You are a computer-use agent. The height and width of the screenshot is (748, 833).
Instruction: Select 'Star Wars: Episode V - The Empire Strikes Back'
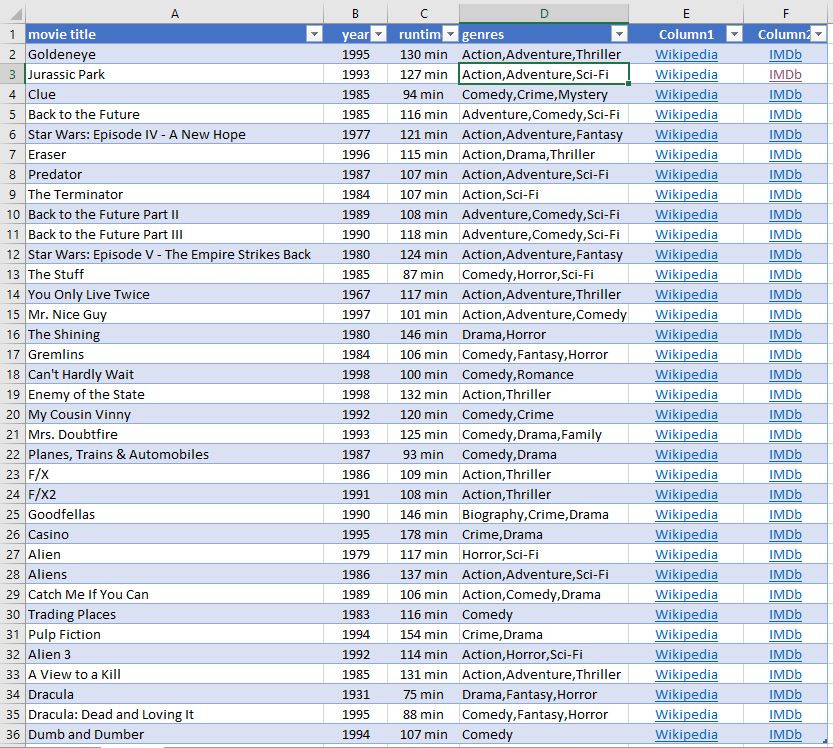[x=174, y=254]
